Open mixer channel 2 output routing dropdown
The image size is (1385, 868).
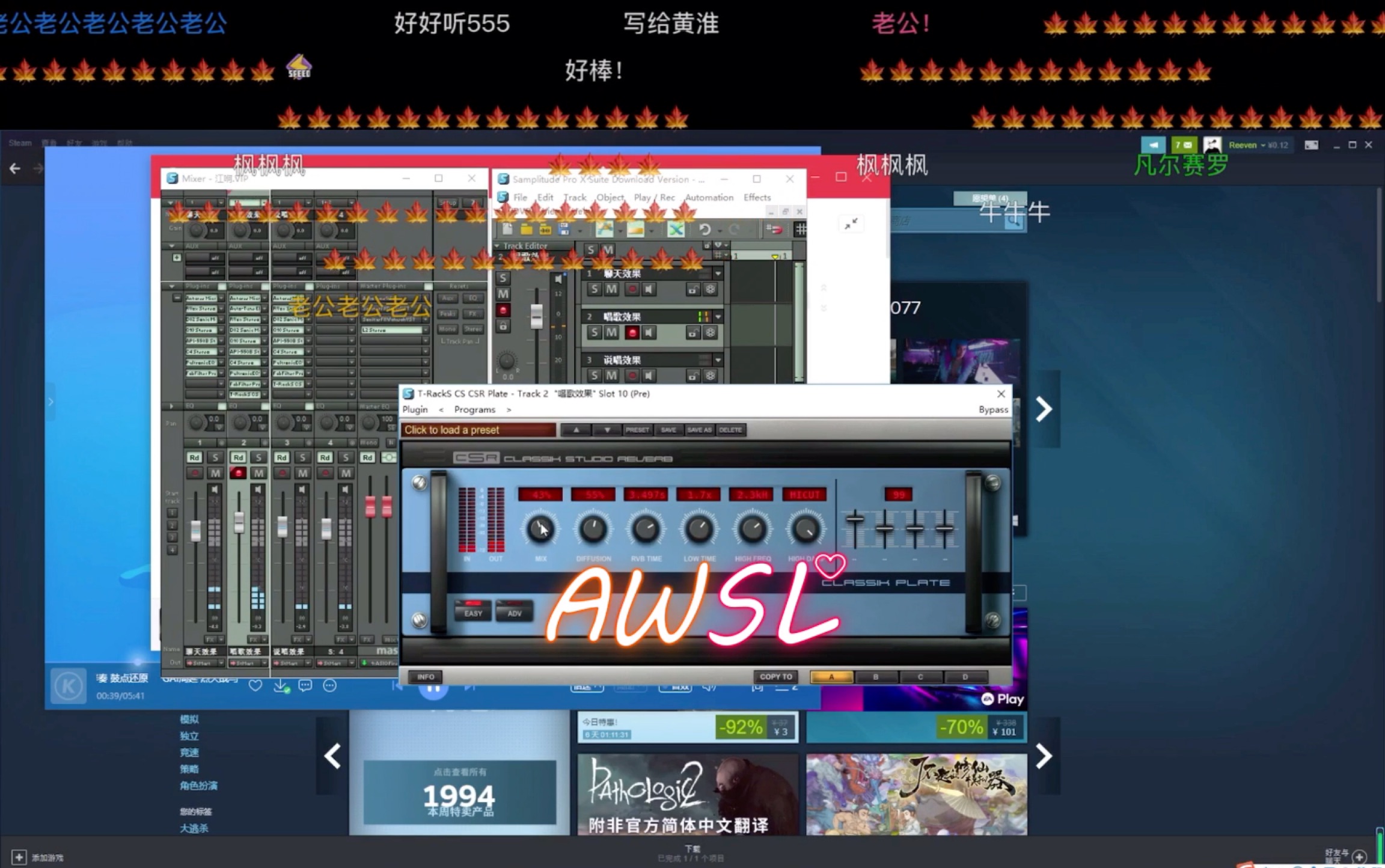click(x=264, y=663)
